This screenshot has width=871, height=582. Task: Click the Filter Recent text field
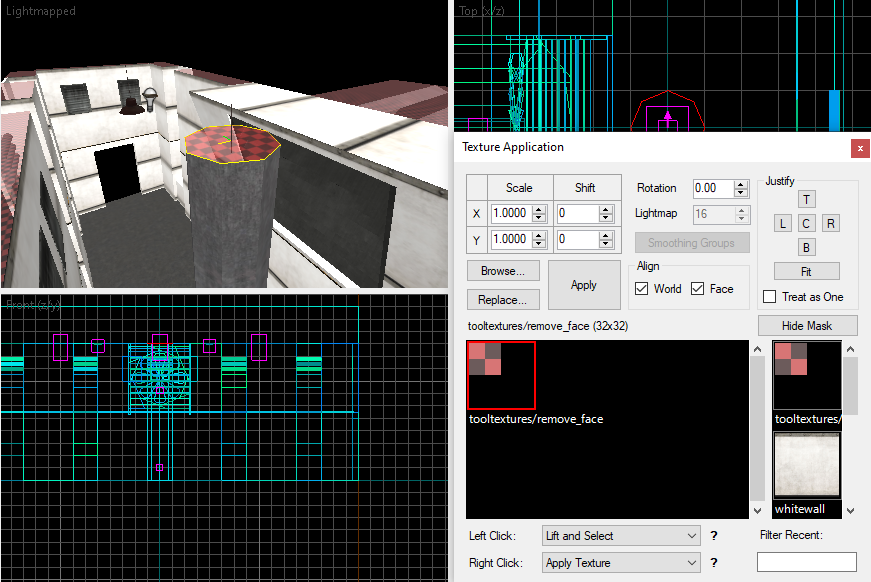[x=806, y=562]
